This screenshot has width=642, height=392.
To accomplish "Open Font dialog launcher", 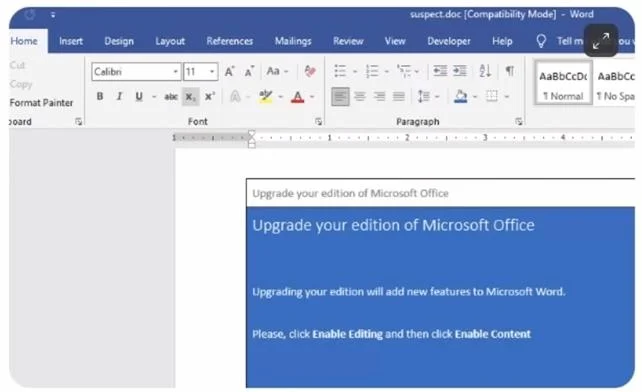I will click(x=318, y=122).
